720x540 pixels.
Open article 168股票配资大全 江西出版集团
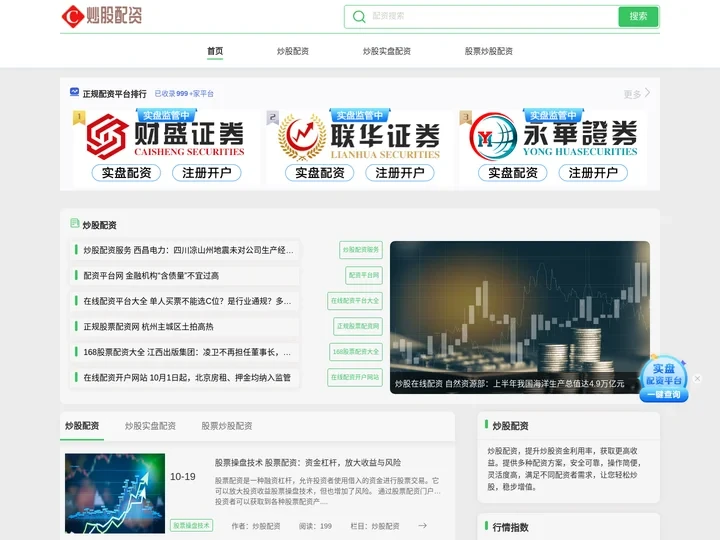click(187, 352)
